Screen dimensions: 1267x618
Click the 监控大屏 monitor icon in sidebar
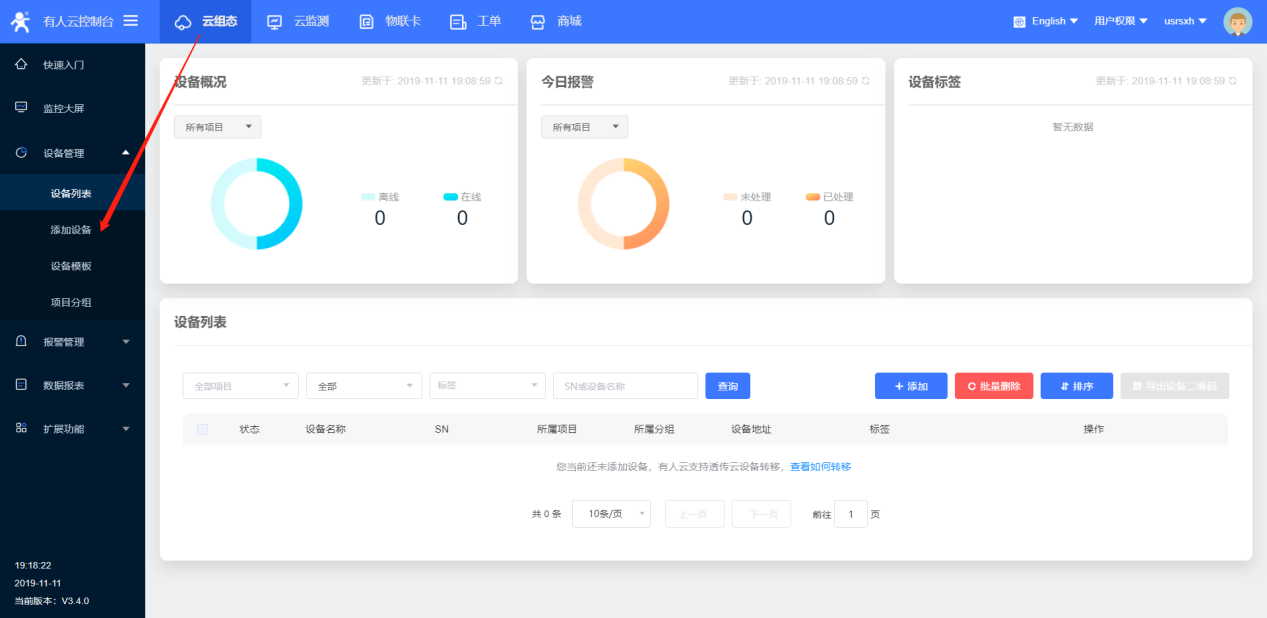(21, 108)
